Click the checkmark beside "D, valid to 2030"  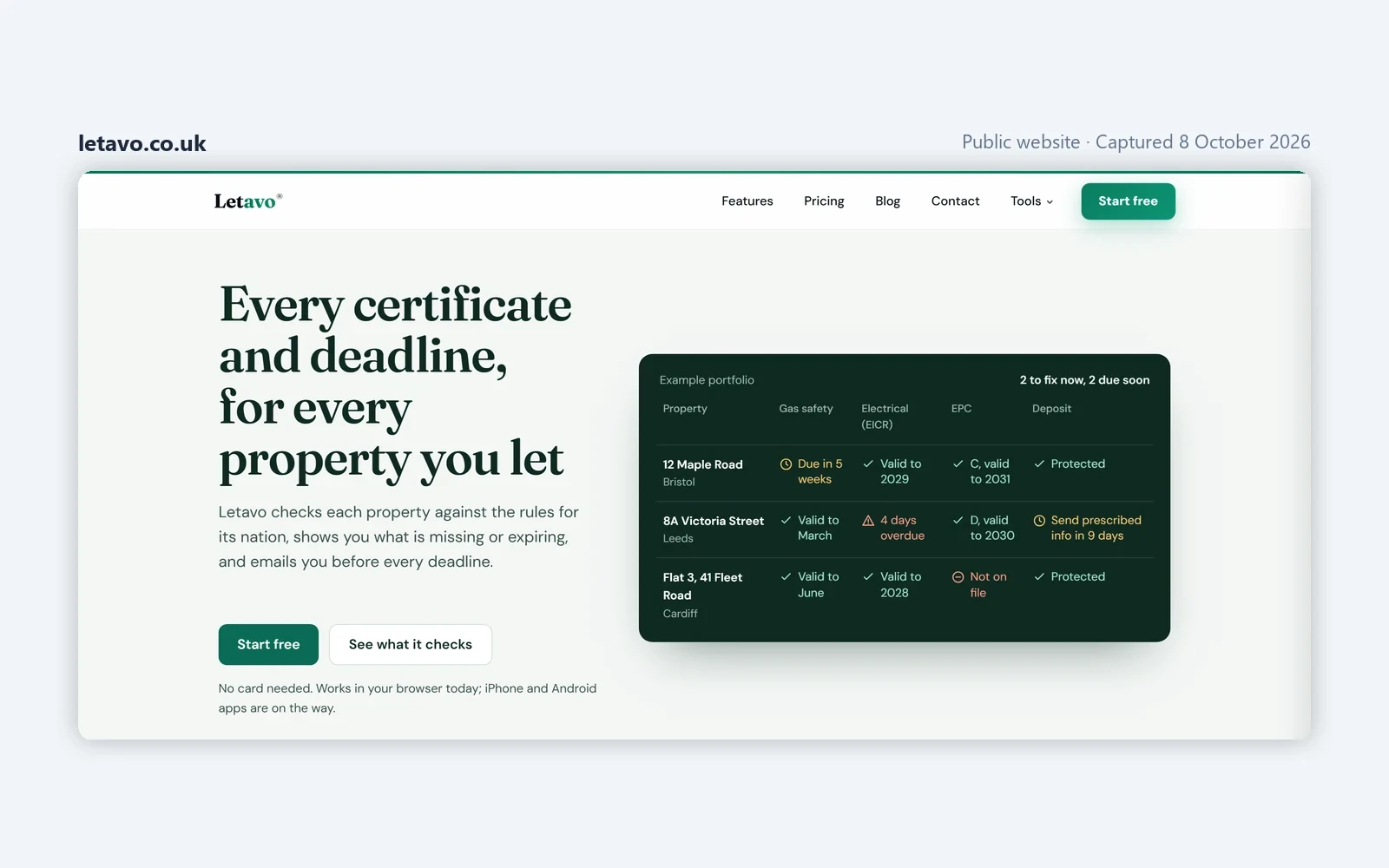coord(958,521)
